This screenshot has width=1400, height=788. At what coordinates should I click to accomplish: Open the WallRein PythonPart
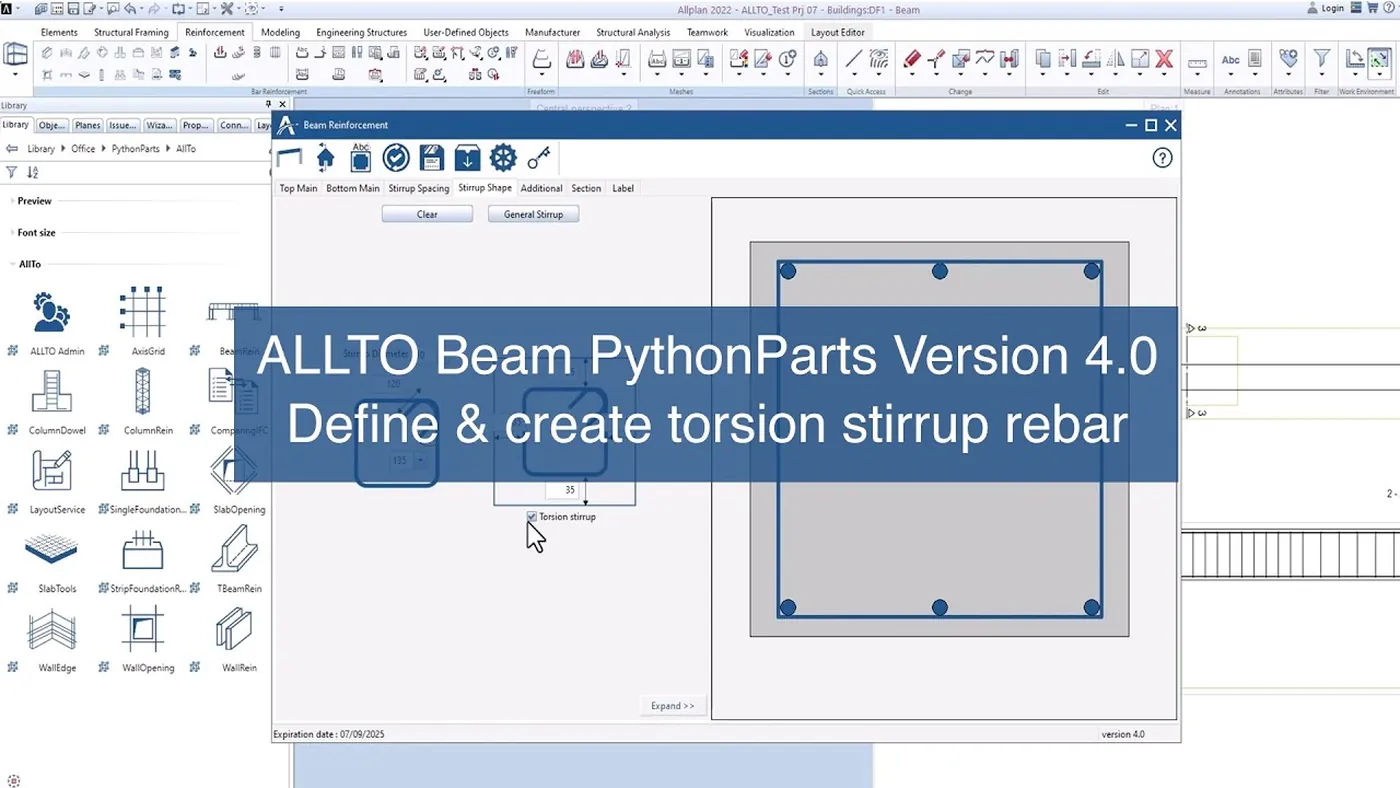tap(234, 629)
